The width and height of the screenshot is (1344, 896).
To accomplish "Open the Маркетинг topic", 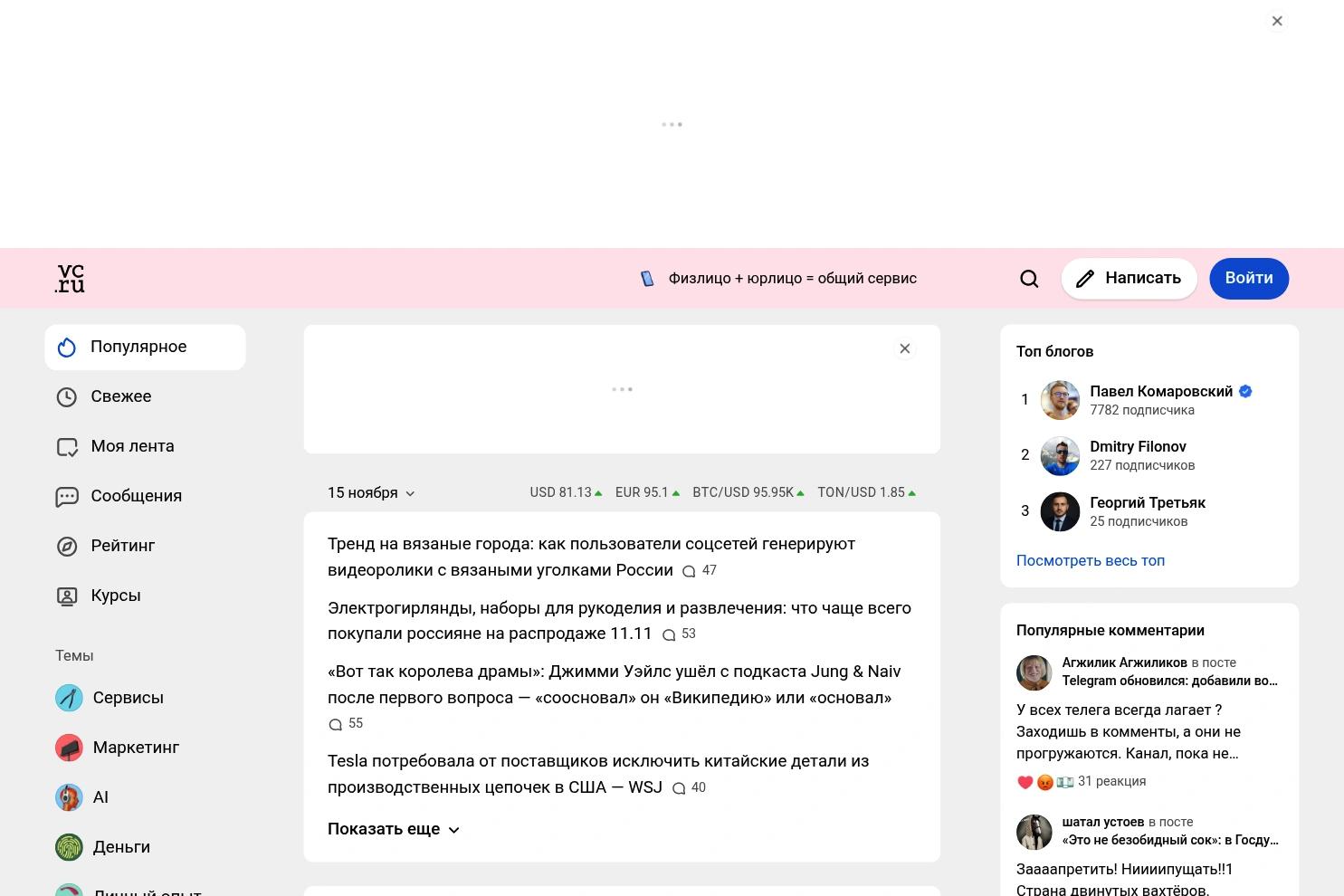I will tap(136, 748).
